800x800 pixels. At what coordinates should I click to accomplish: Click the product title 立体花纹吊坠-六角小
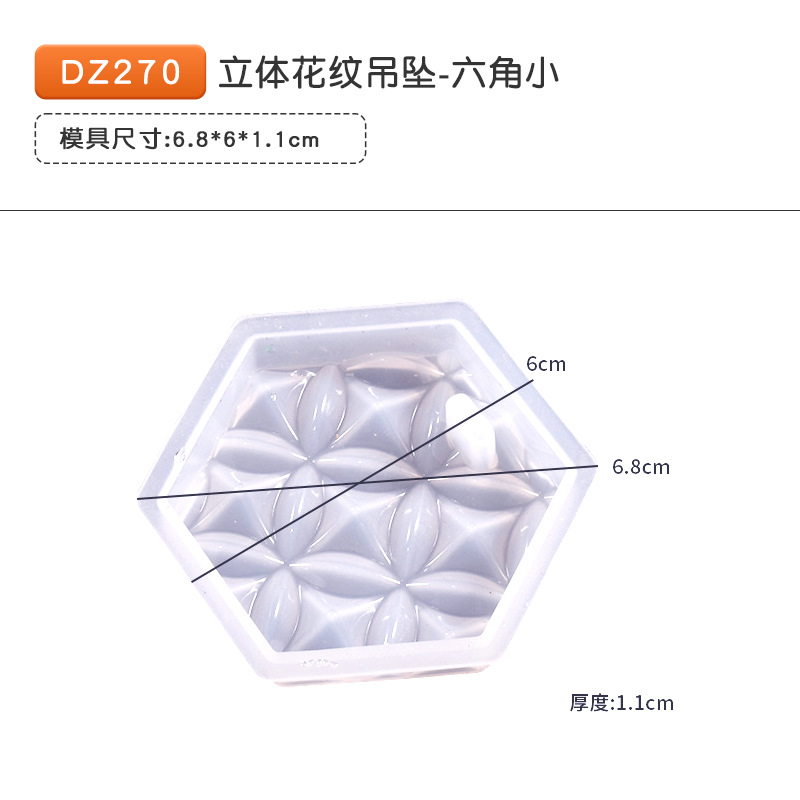389,73
